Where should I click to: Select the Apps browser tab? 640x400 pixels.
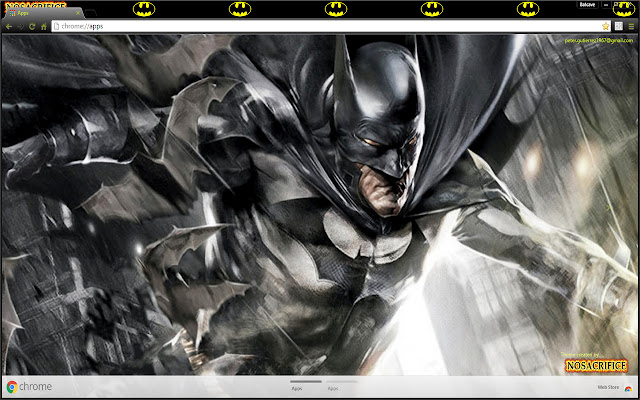pos(43,13)
